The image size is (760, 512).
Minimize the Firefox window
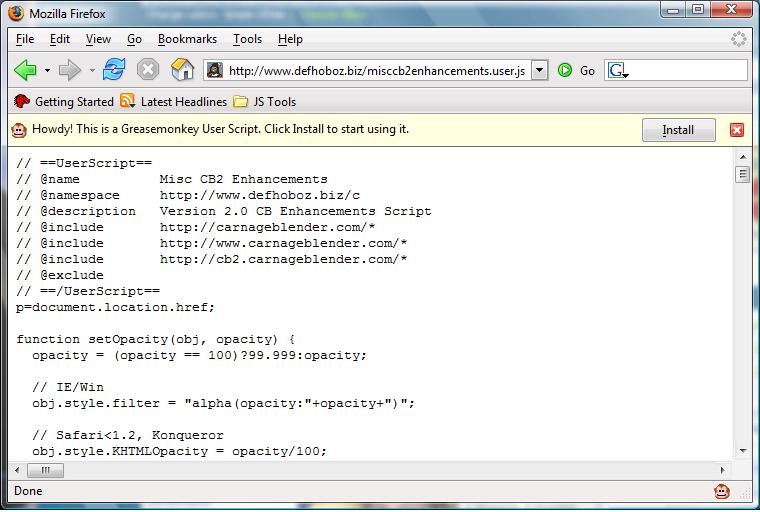[673, 9]
